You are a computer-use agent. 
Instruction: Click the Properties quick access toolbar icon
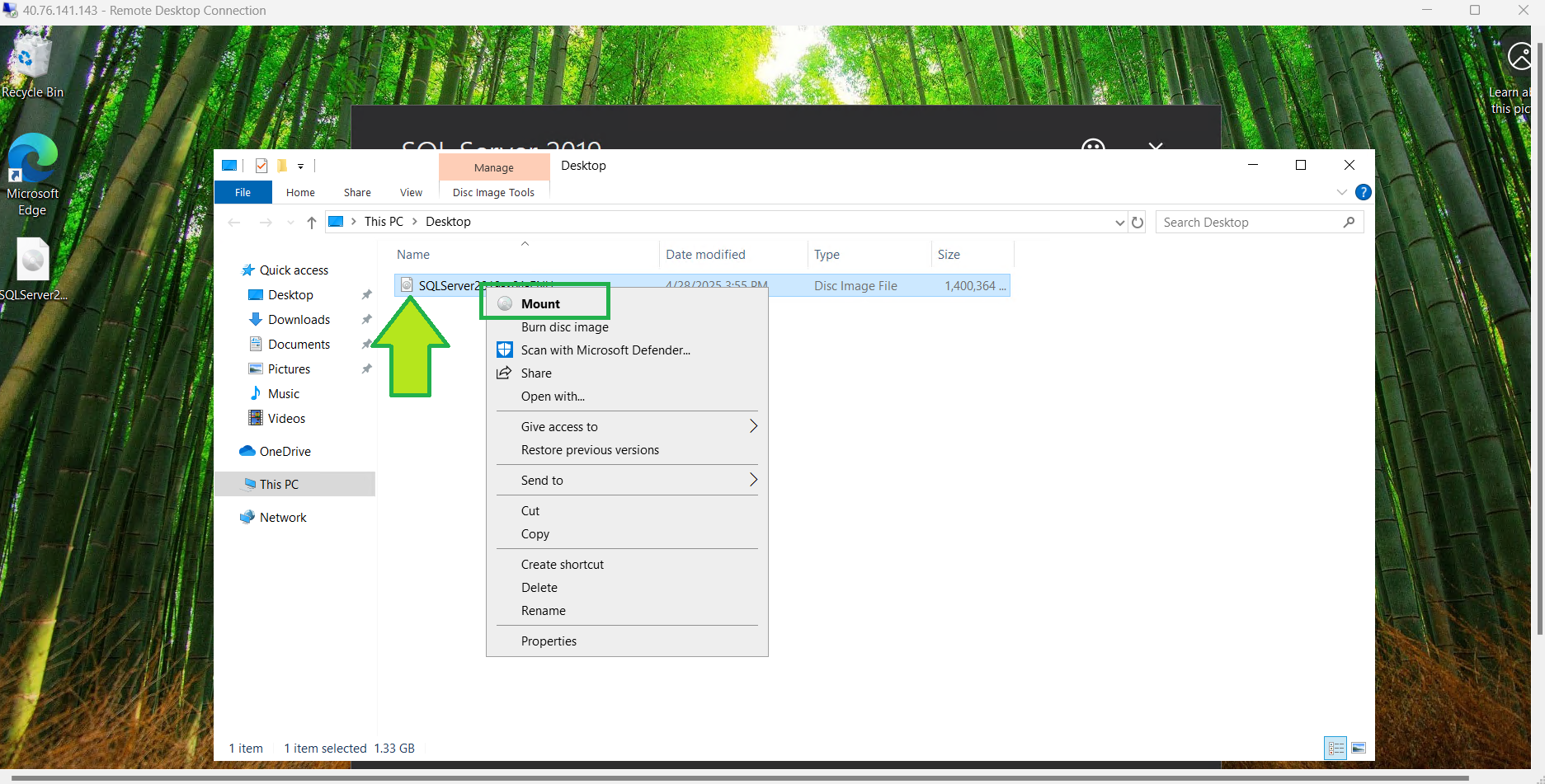click(x=261, y=166)
